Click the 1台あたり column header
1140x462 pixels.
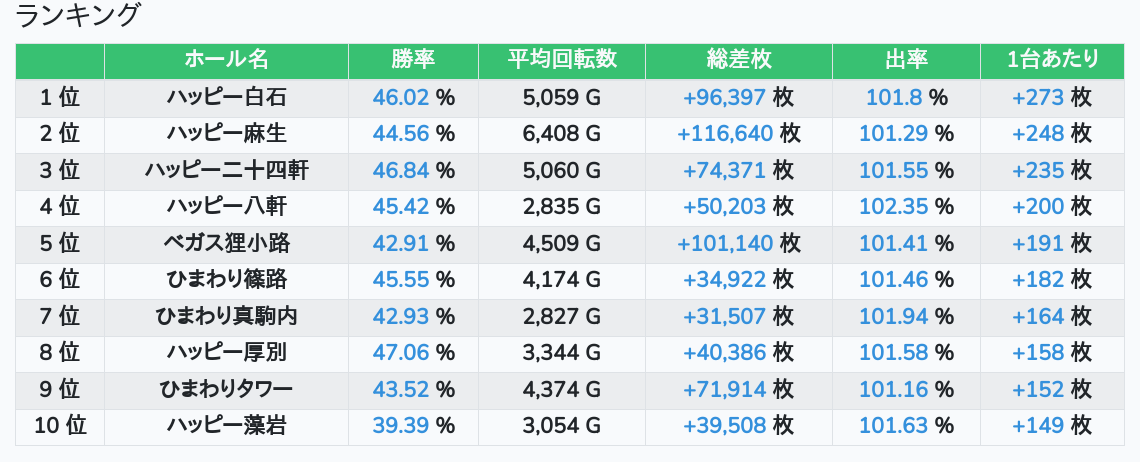coord(1052,60)
